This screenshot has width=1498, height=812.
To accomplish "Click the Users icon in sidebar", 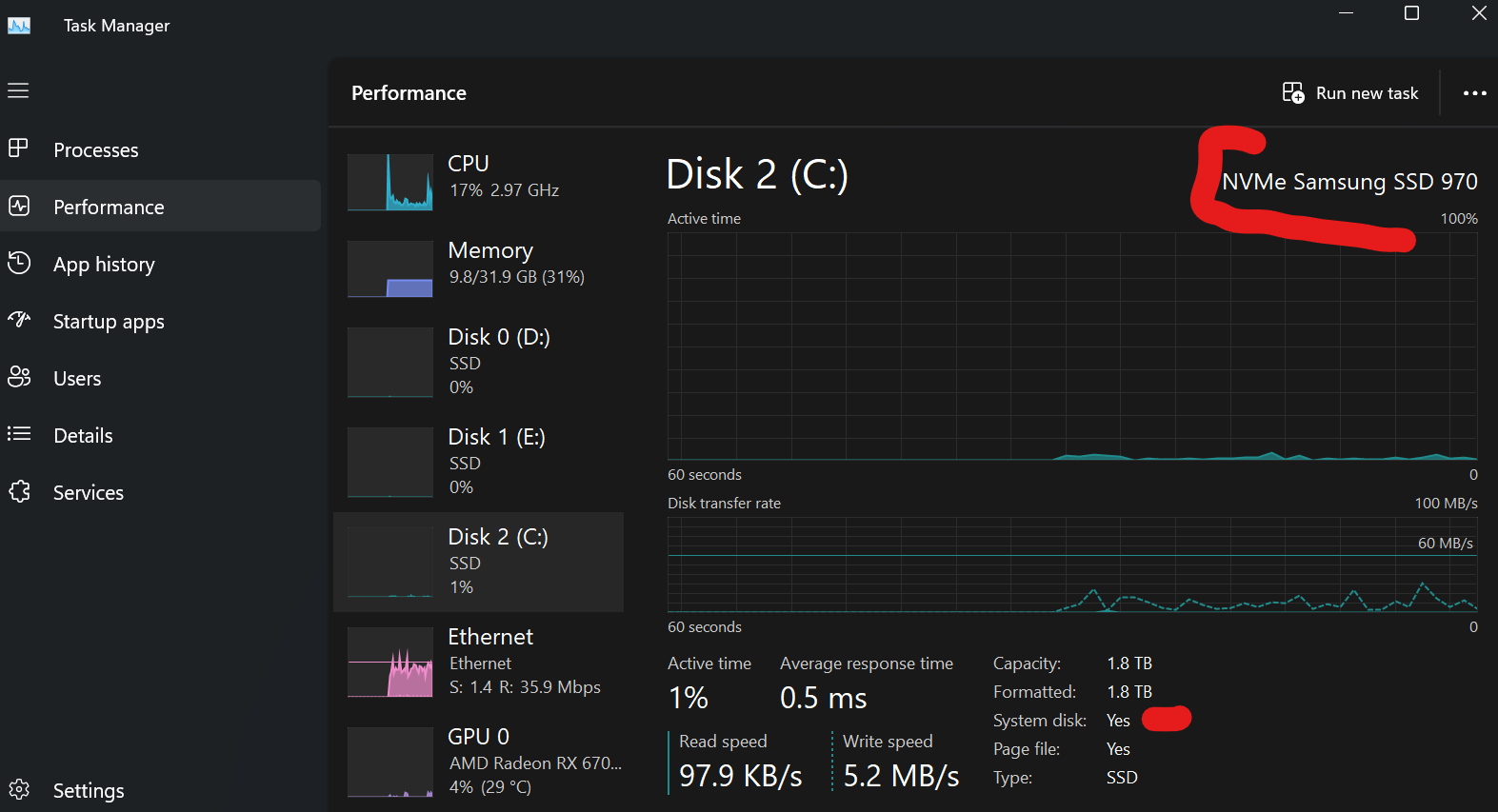I will tap(19, 377).
